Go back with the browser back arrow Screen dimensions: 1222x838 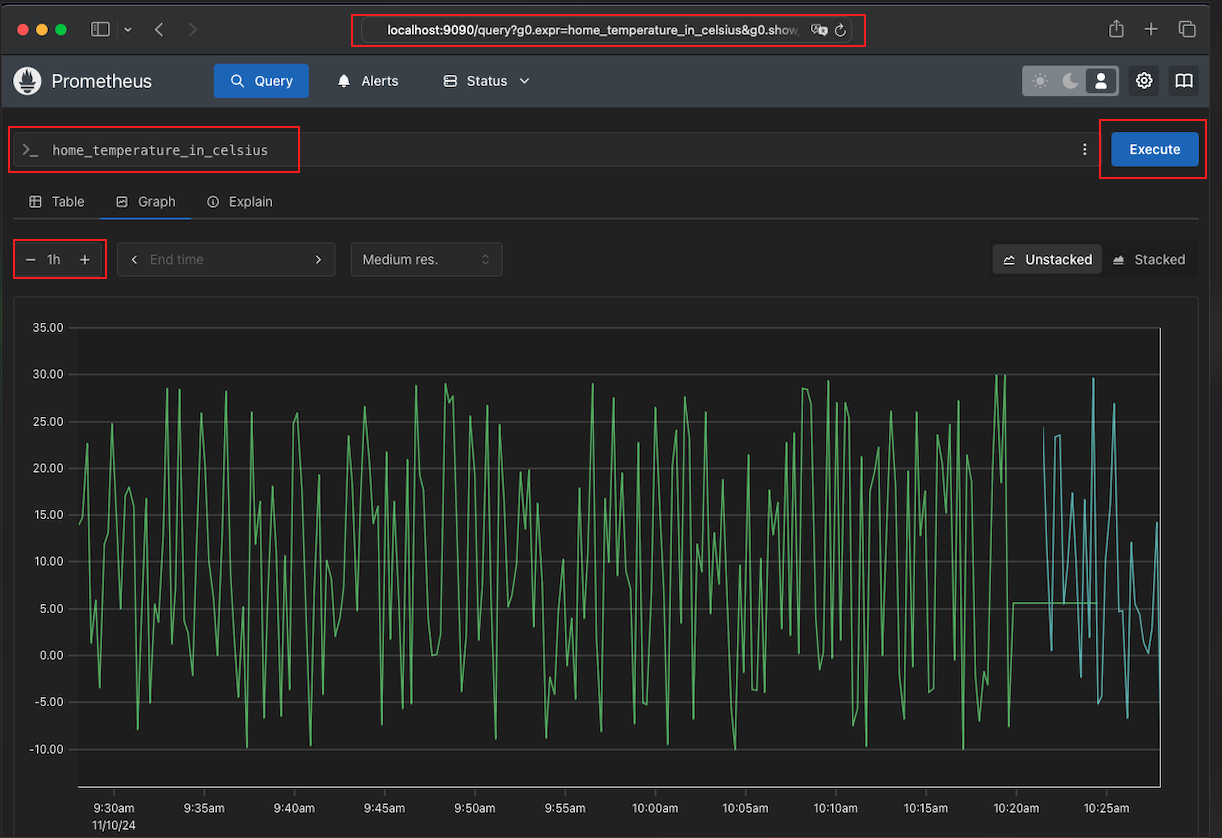click(x=159, y=30)
